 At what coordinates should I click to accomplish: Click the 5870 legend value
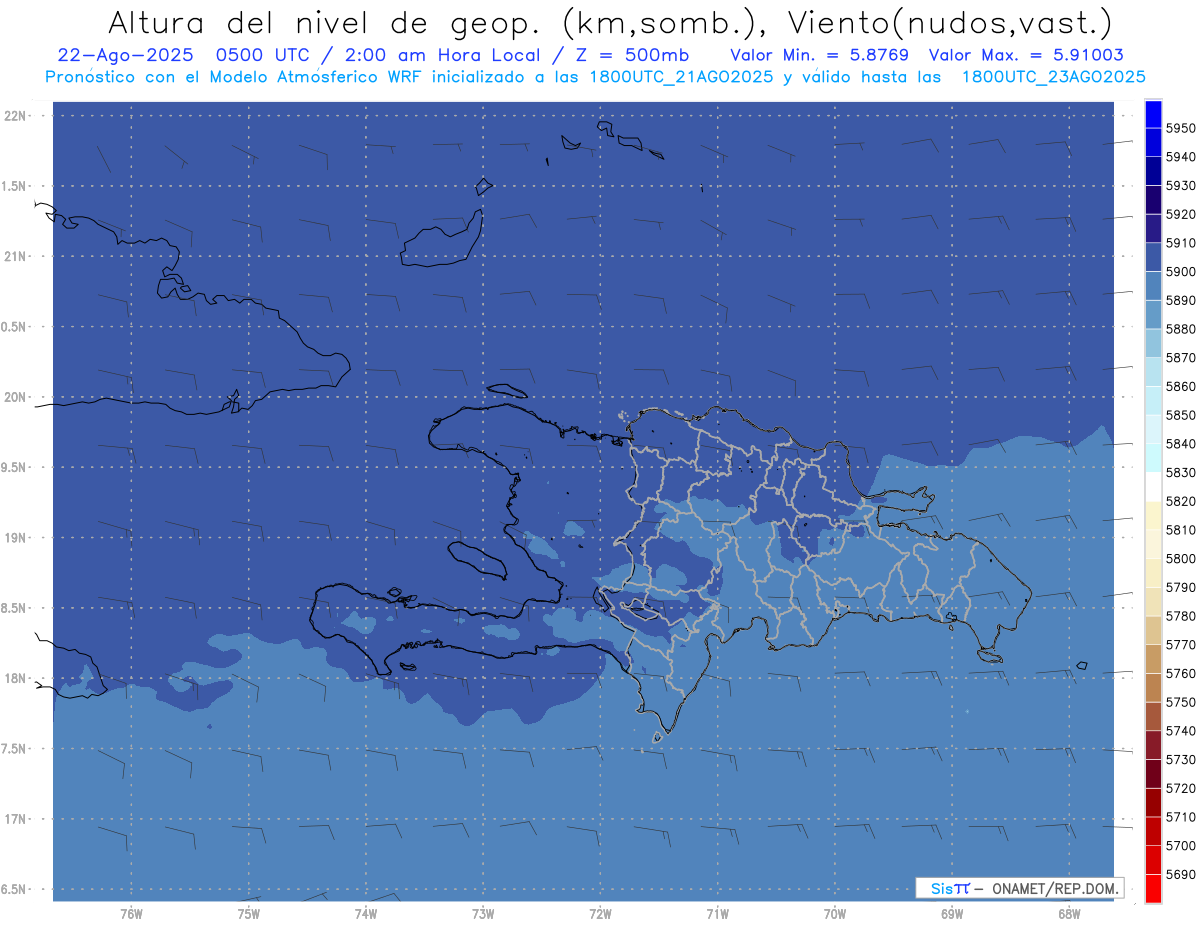[x=1180, y=358]
